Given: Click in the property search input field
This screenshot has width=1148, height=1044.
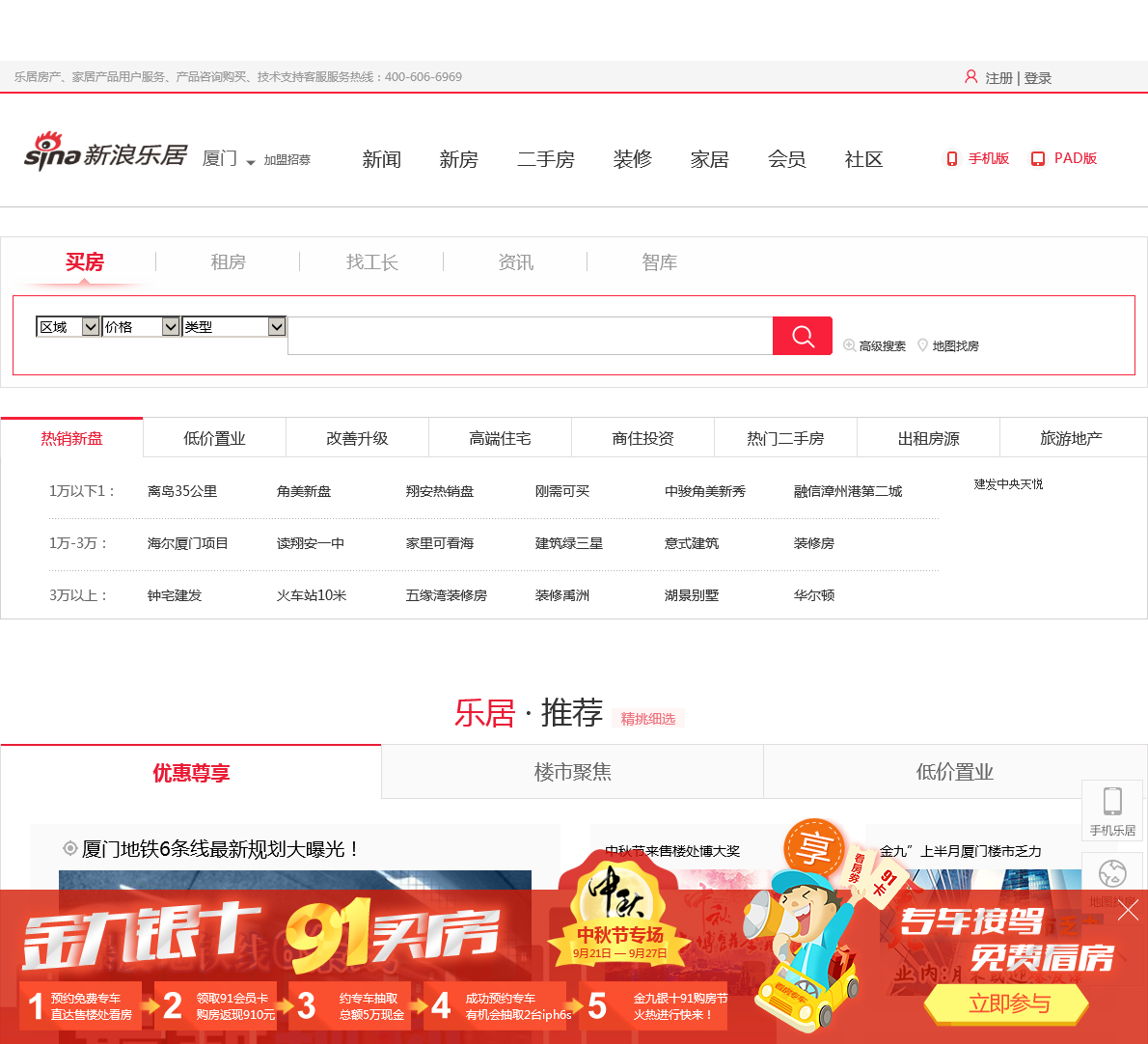Looking at the screenshot, I should pos(530,336).
